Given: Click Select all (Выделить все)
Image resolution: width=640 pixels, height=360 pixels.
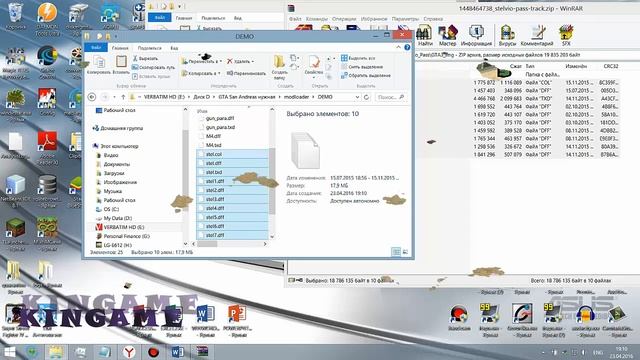Looking at the screenshot, I should tap(358, 58).
